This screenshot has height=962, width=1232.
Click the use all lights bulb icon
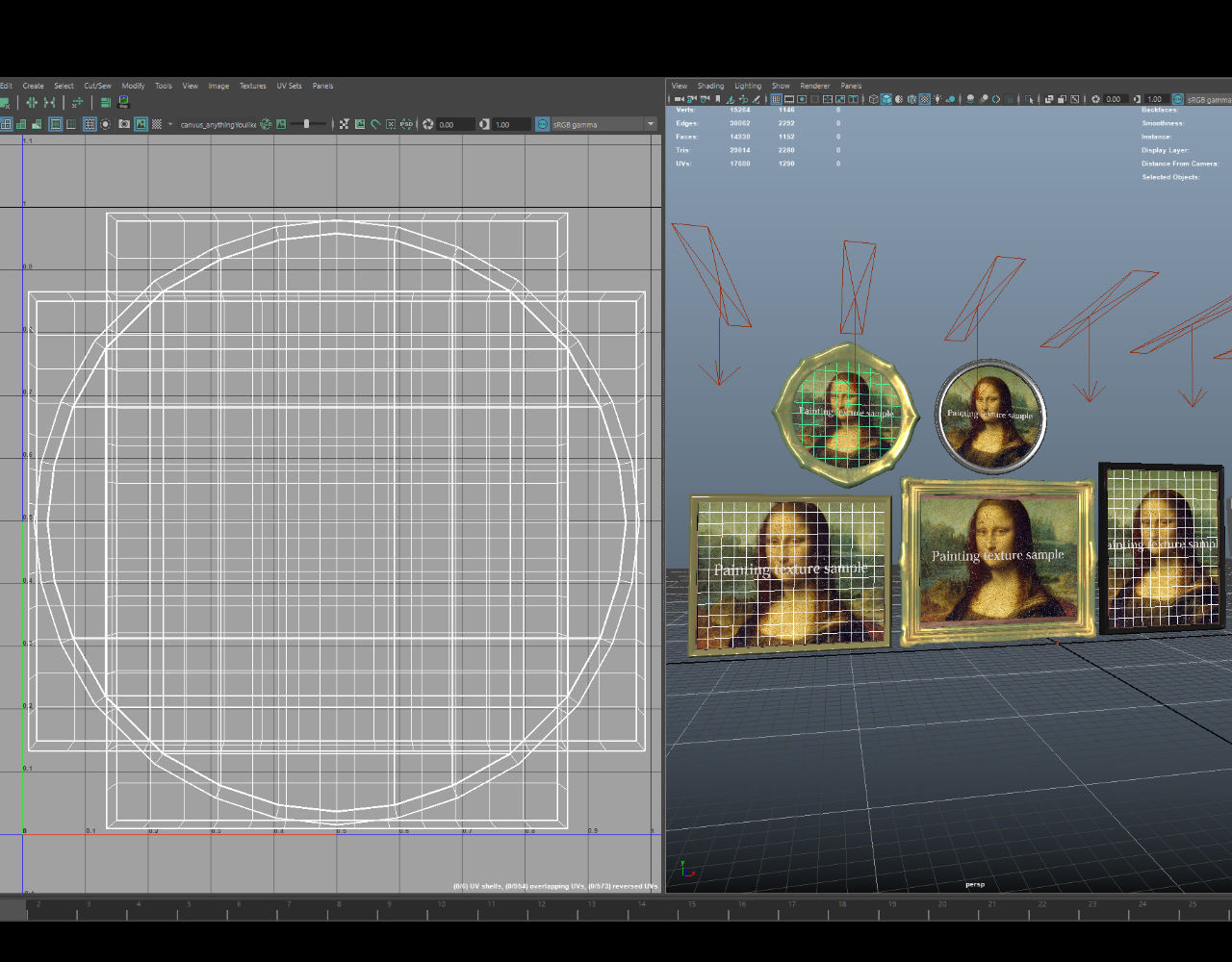point(937,99)
